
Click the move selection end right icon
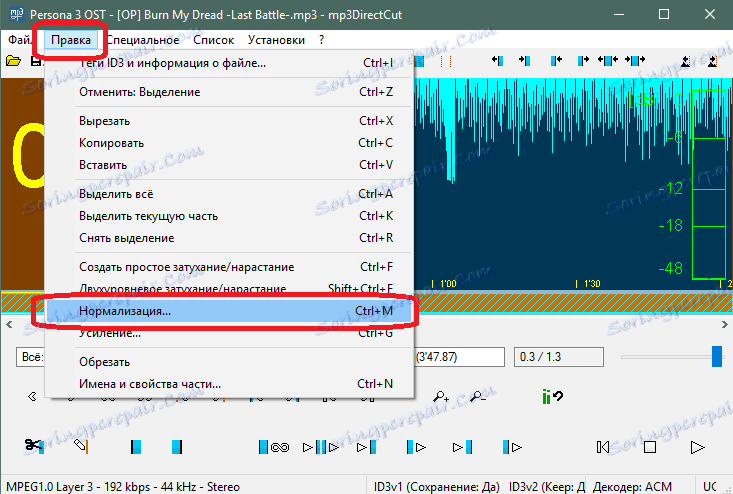pos(583,60)
